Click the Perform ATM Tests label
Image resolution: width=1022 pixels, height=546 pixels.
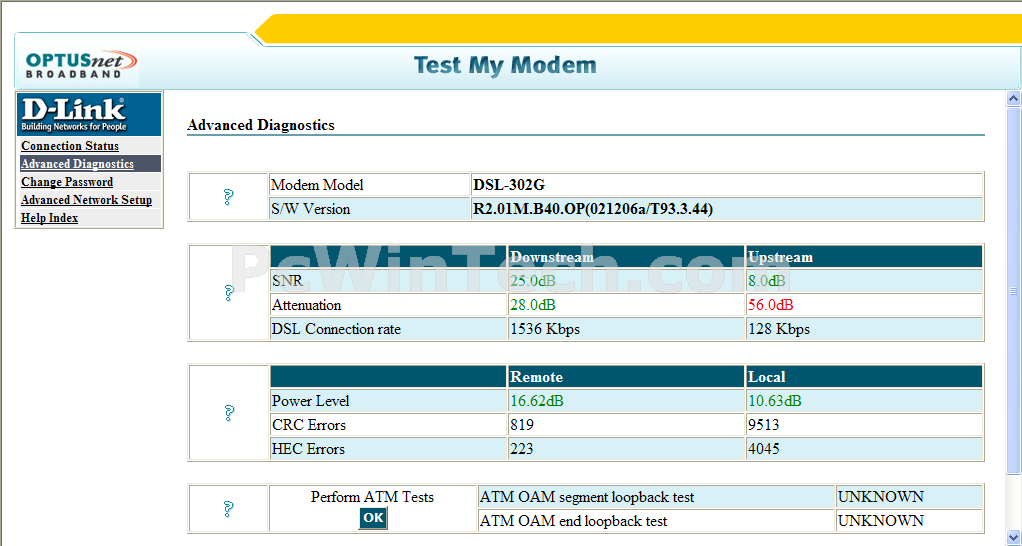[x=372, y=497]
